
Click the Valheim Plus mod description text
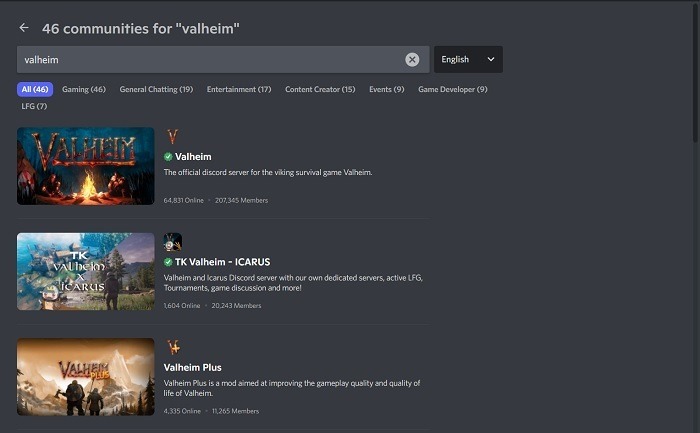pyautogui.click(x=292, y=388)
